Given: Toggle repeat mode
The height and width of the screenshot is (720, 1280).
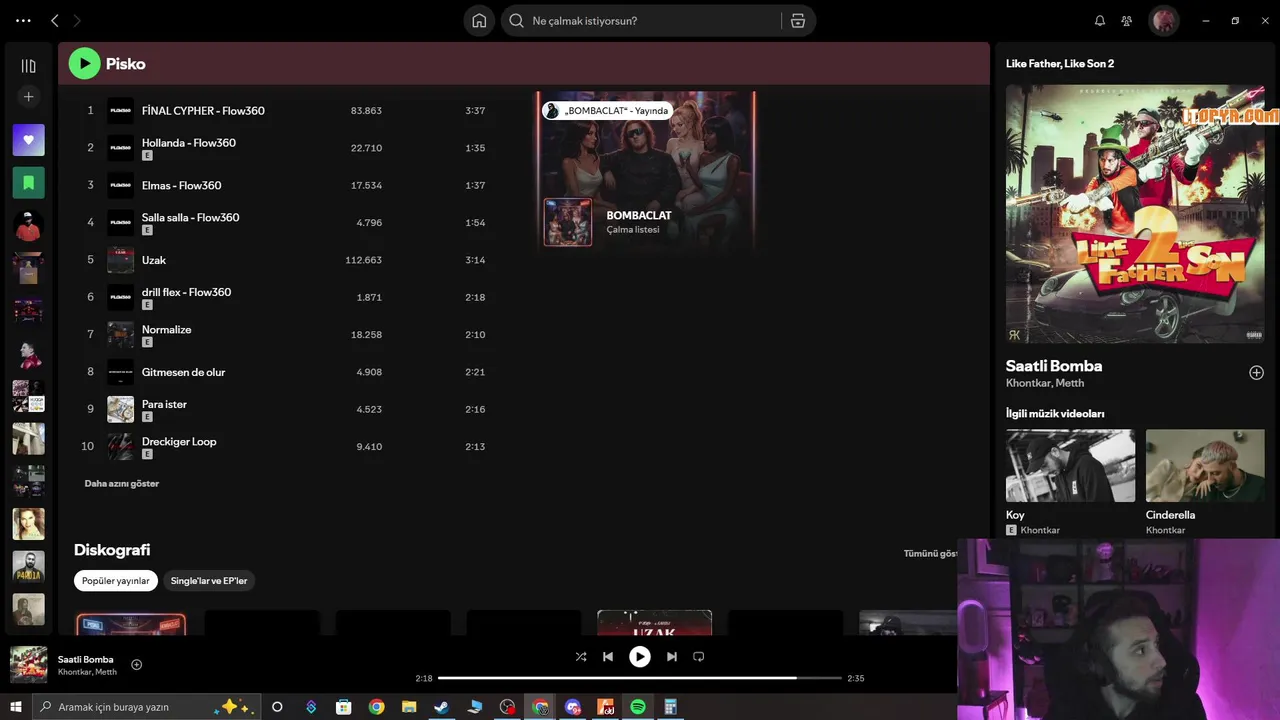Looking at the screenshot, I should [x=699, y=657].
